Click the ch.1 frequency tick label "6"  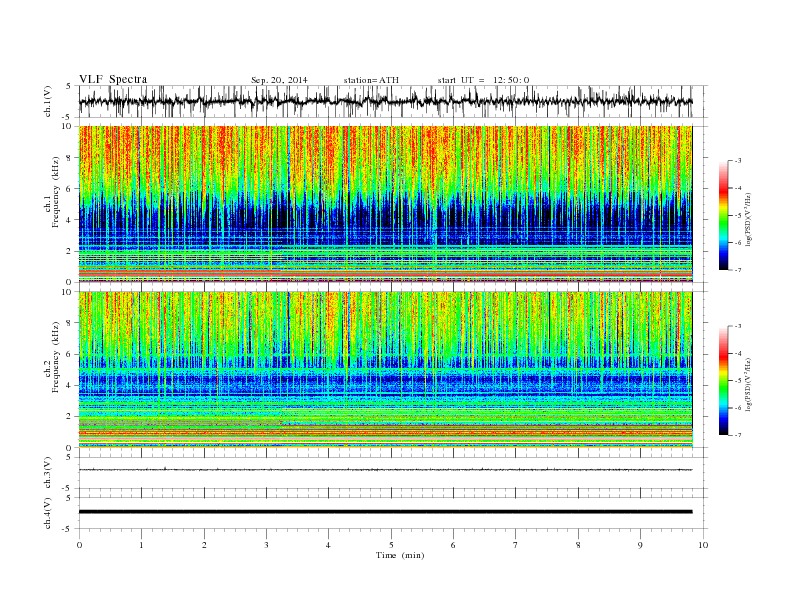coord(70,189)
